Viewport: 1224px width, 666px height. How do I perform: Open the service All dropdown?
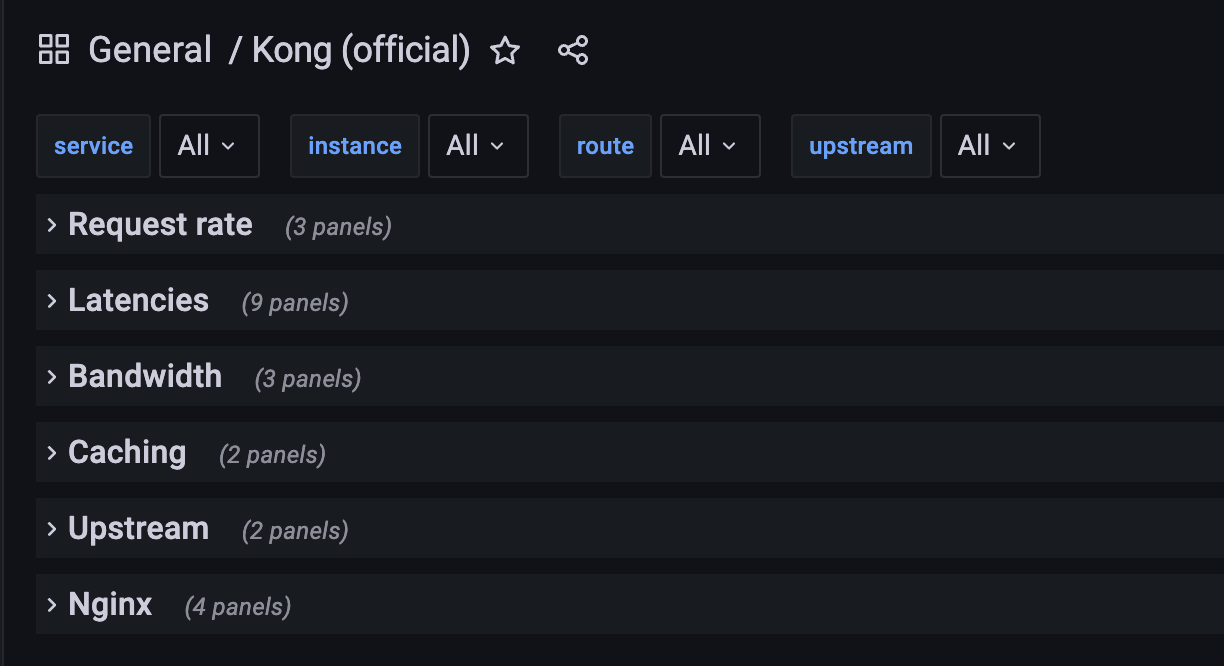pos(209,146)
